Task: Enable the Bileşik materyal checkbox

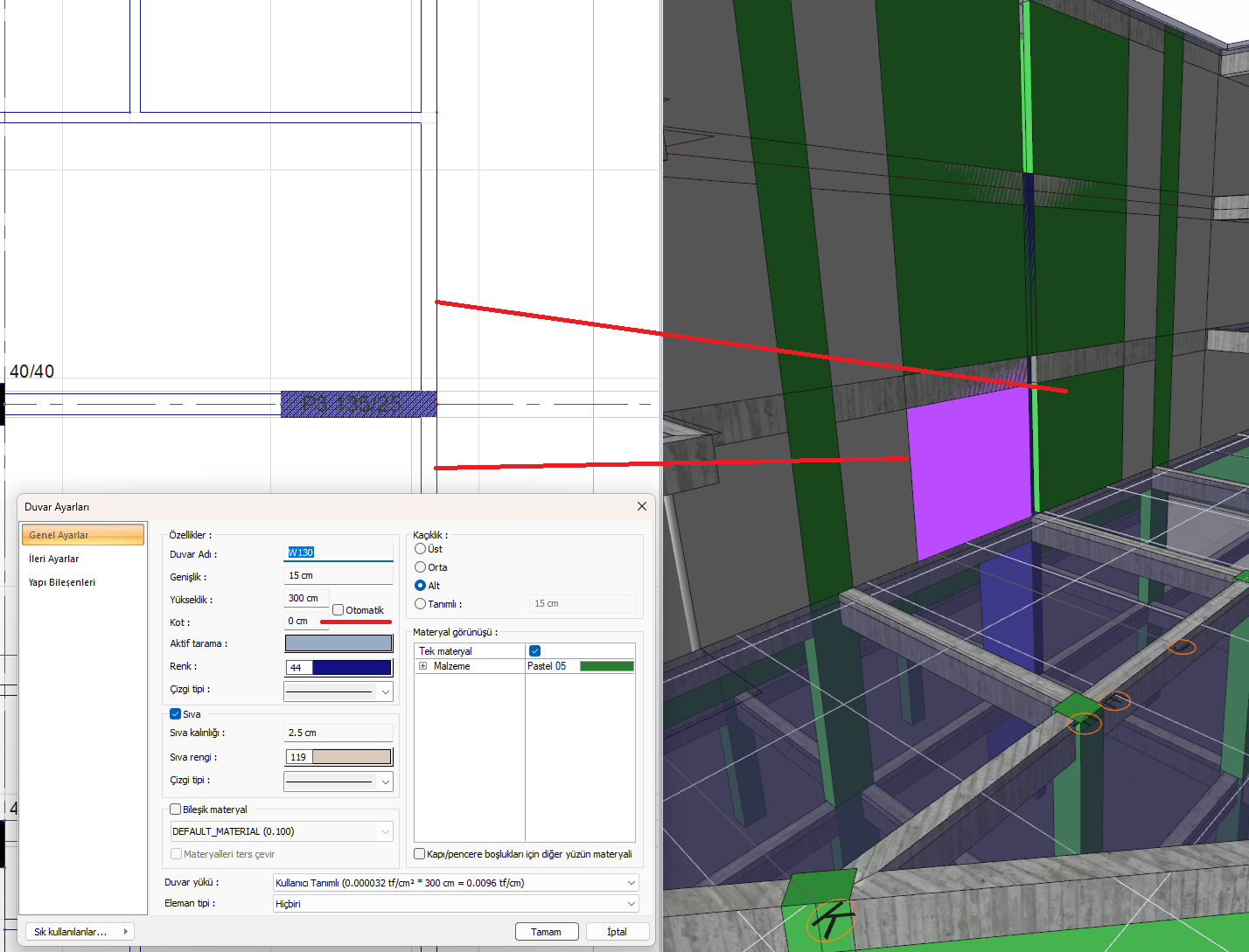Action: (x=176, y=810)
